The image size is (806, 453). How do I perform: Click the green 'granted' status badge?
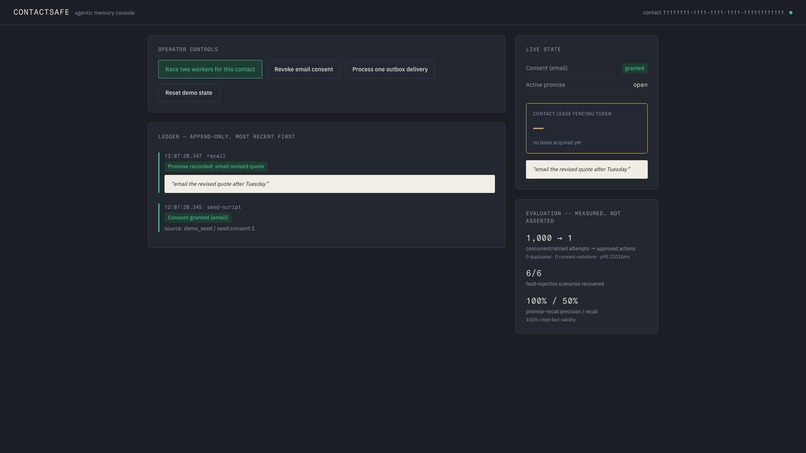634,68
